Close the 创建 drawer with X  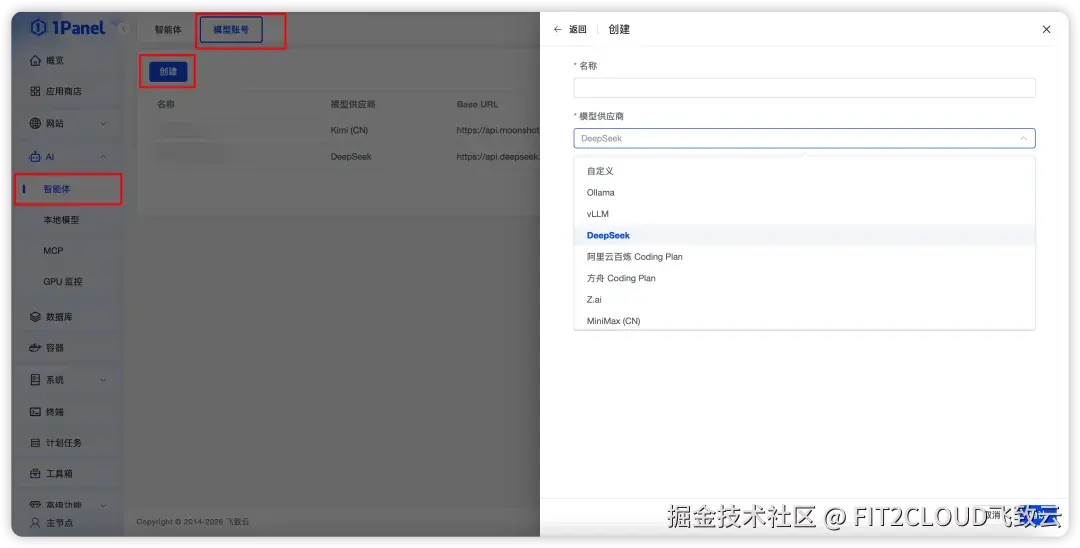pos(1046,30)
